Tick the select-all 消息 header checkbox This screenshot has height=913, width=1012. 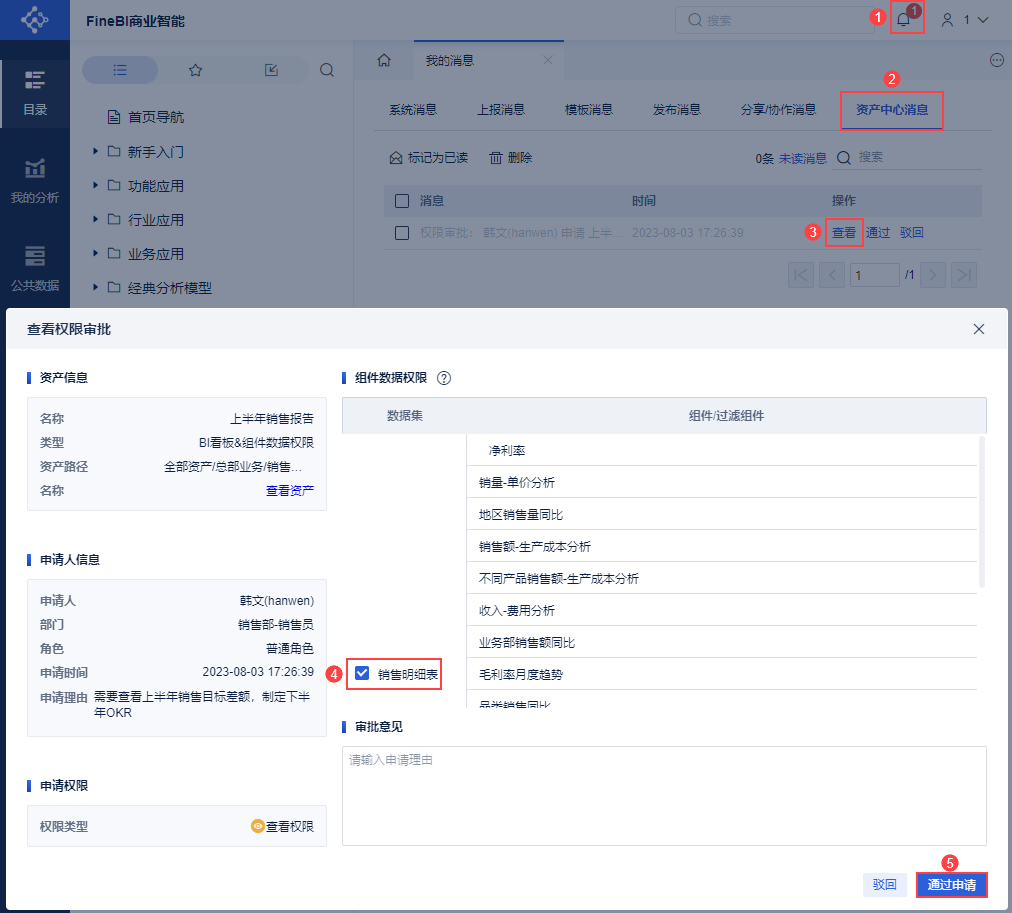(x=402, y=201)
